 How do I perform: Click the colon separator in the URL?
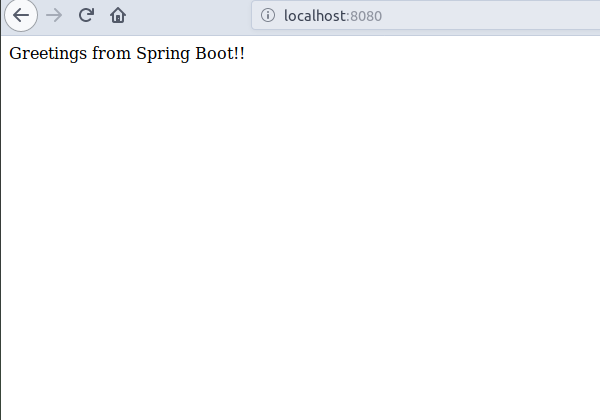coord(348,16)
